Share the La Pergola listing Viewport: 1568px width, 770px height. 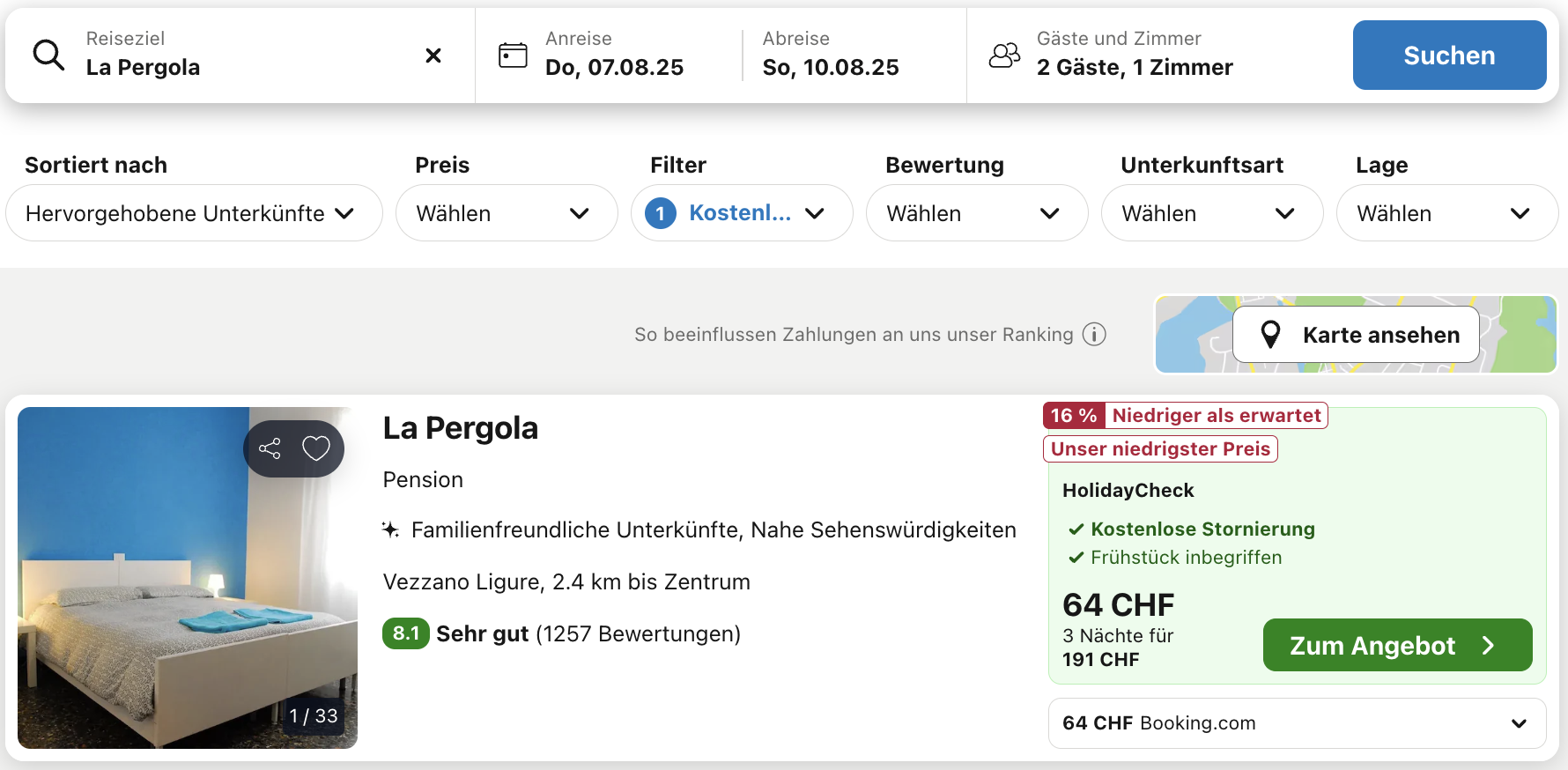click(x=270, y=448)
